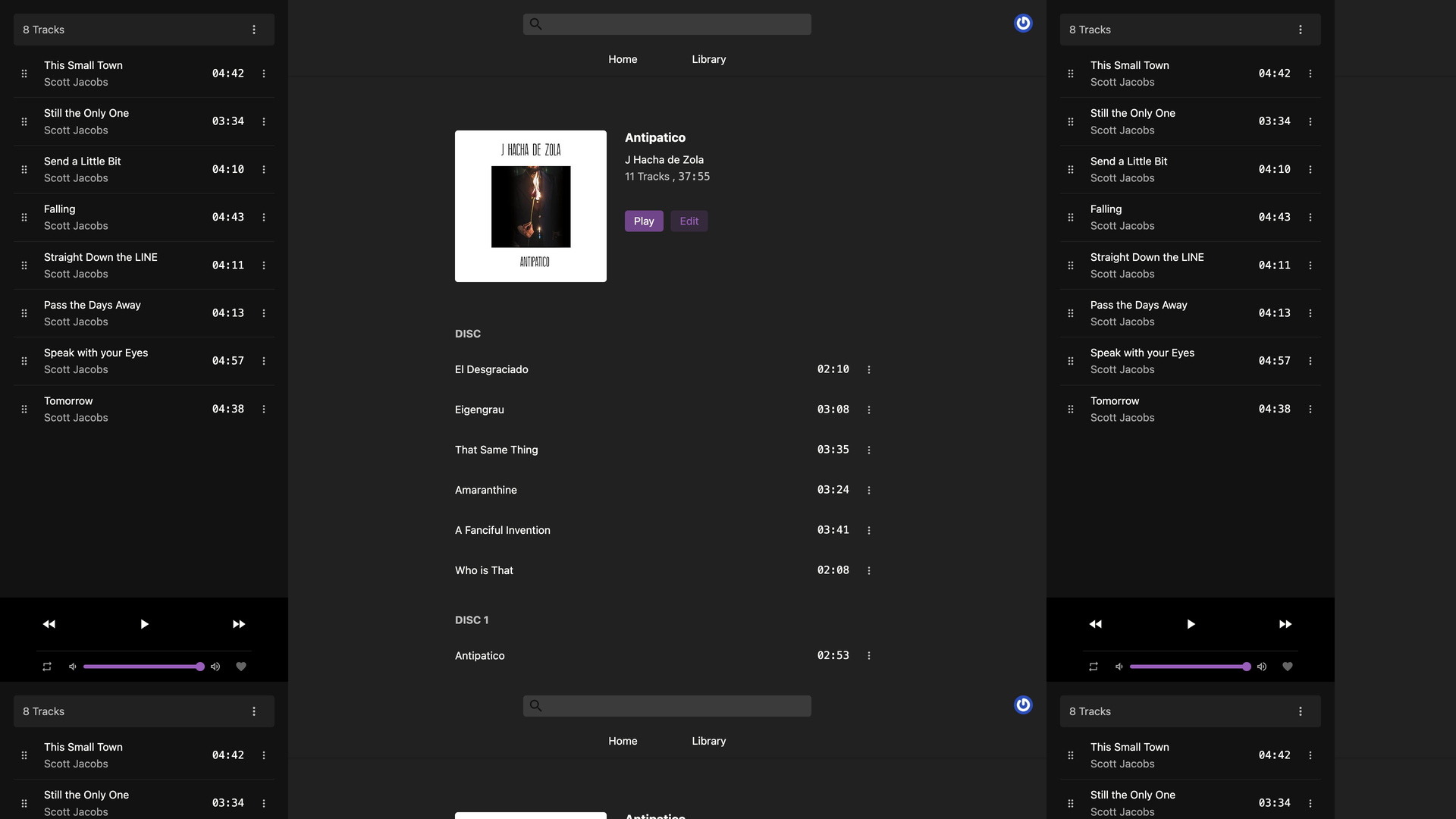1456x819 pixels.
Task: Go to Home in the lower navigation
Action: [x=623, y=741]
